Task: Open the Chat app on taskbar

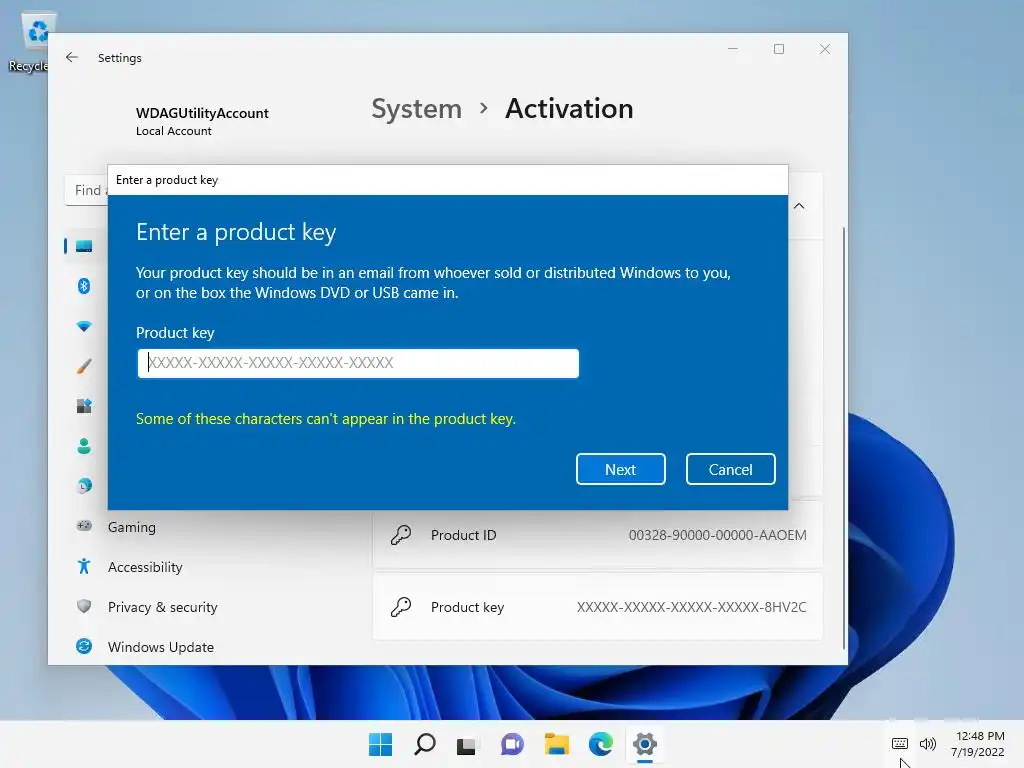Action: coord(512,744)
